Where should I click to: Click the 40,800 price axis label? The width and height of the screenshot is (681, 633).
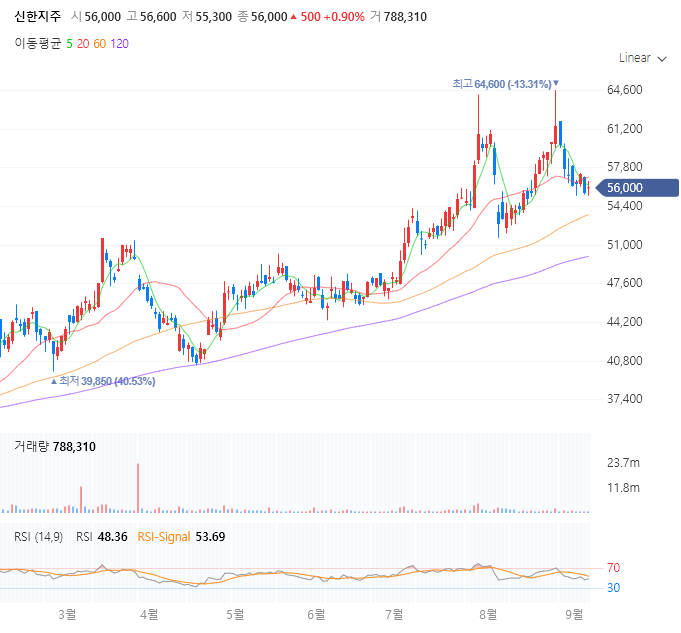625,361
